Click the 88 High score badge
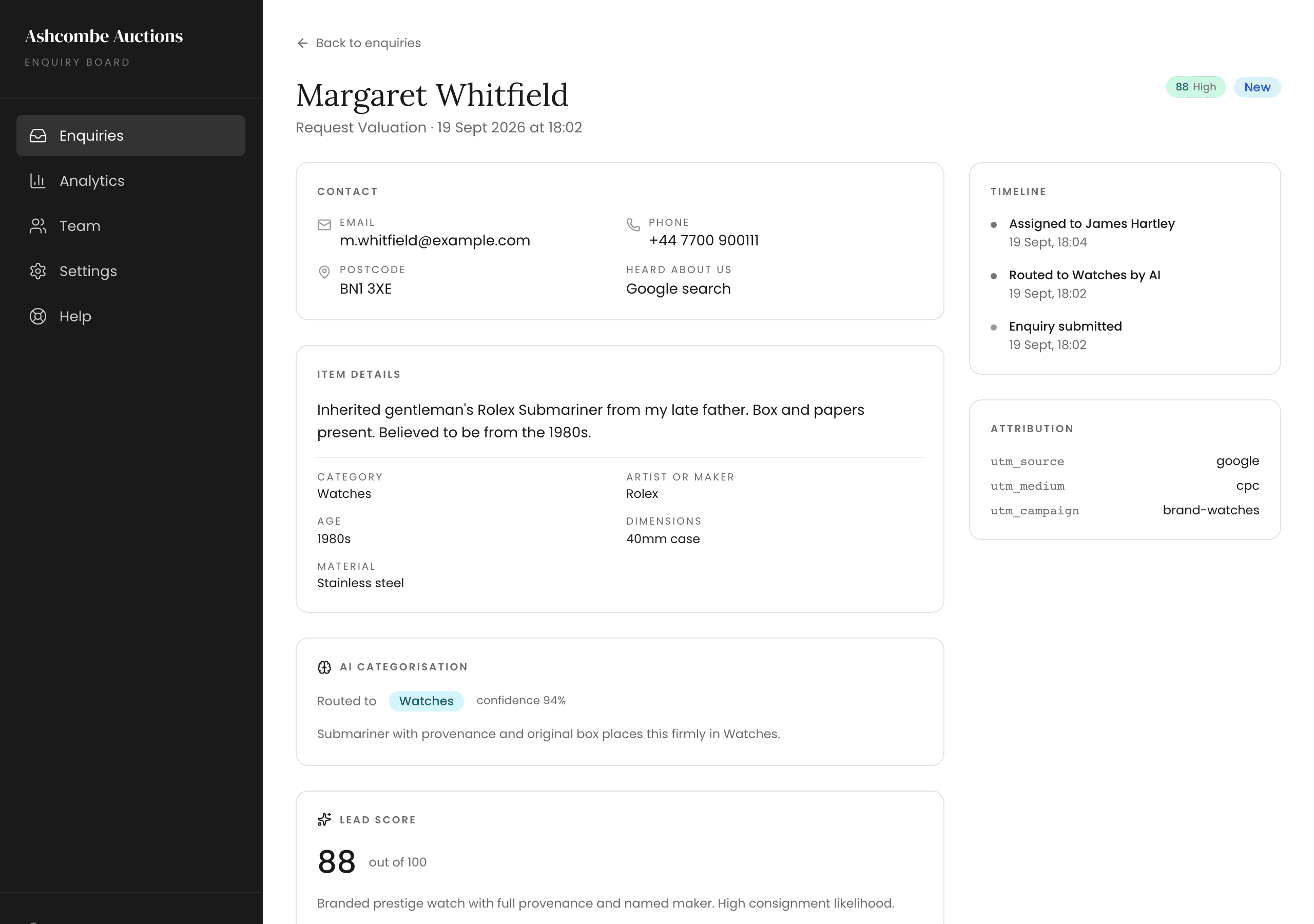This screenshot has width=1314, height=924. 1195,87
